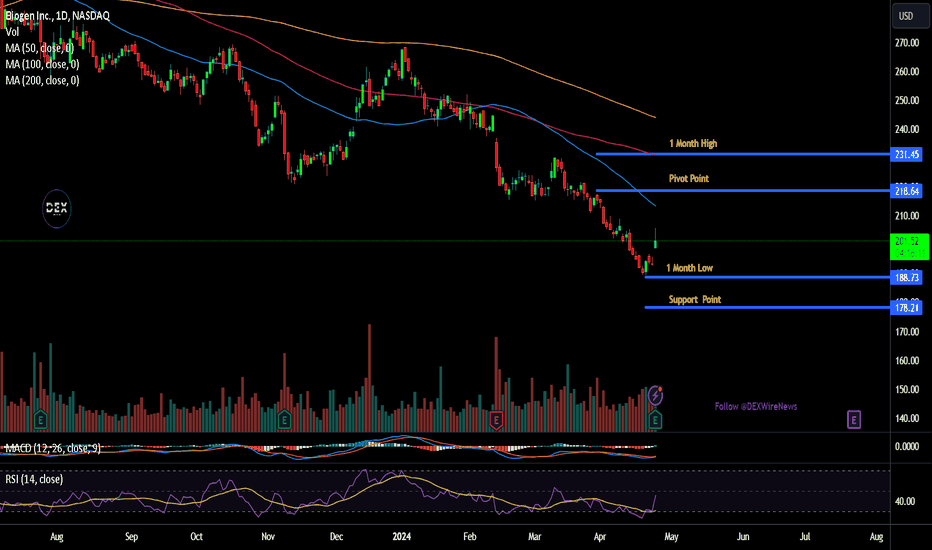Viewport: 932px width, 550px height.
Task: Select the MA (200, close, 0) legend
Action: (42, 80)
